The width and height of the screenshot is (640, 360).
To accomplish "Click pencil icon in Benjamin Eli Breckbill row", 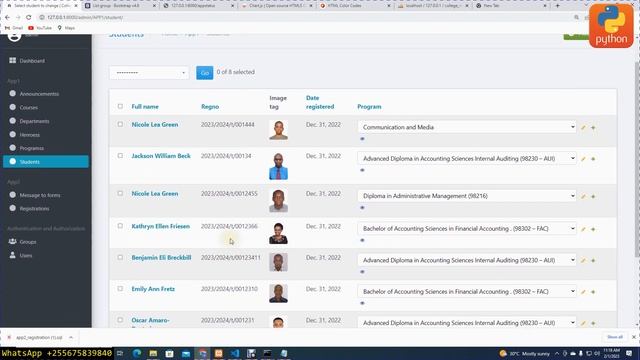I will click(583, 260).
